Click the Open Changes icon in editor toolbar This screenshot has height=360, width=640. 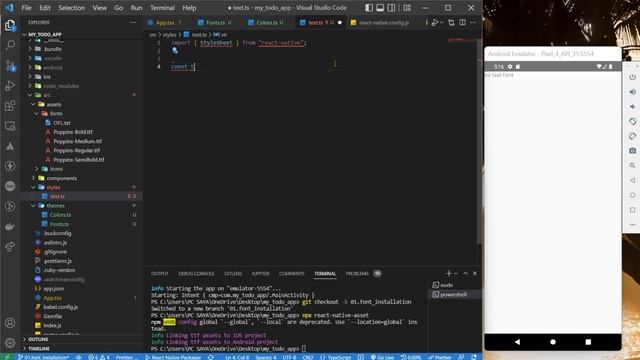point(451,22)
